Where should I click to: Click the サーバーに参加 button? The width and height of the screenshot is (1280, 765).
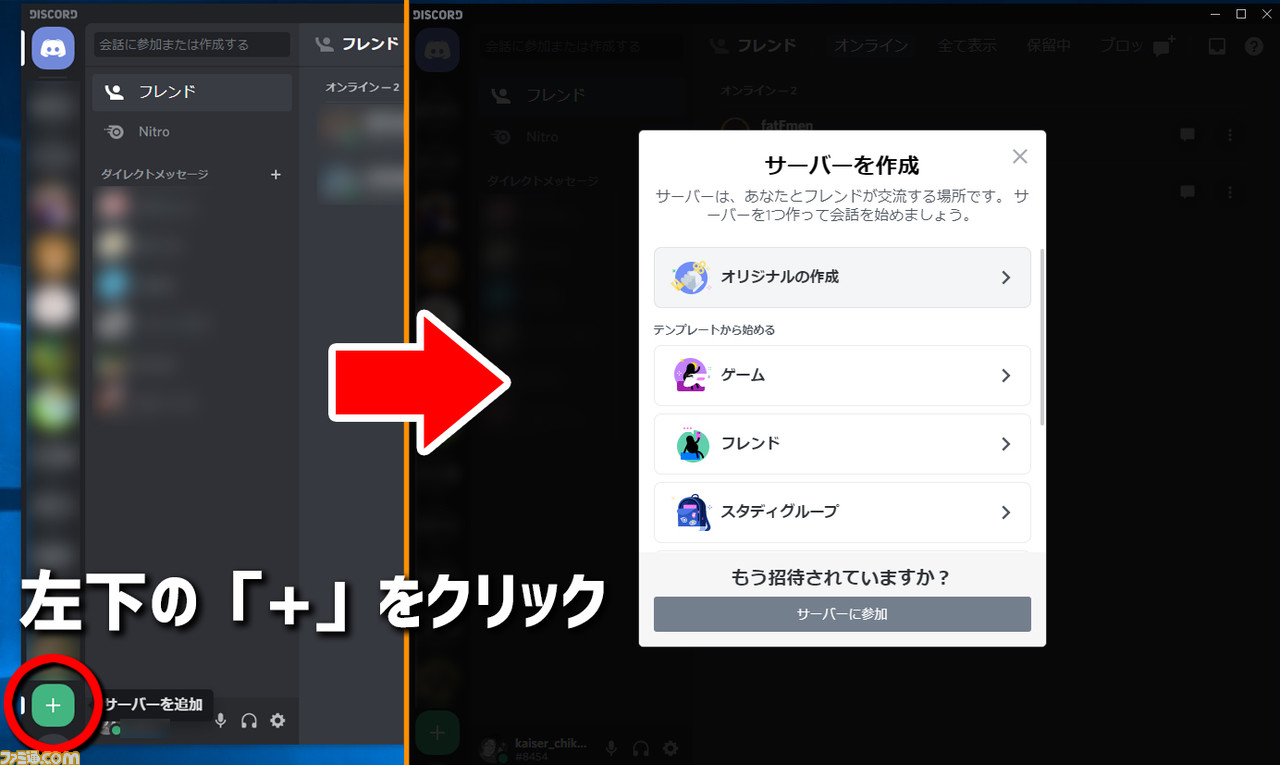(x=841, y=614)
